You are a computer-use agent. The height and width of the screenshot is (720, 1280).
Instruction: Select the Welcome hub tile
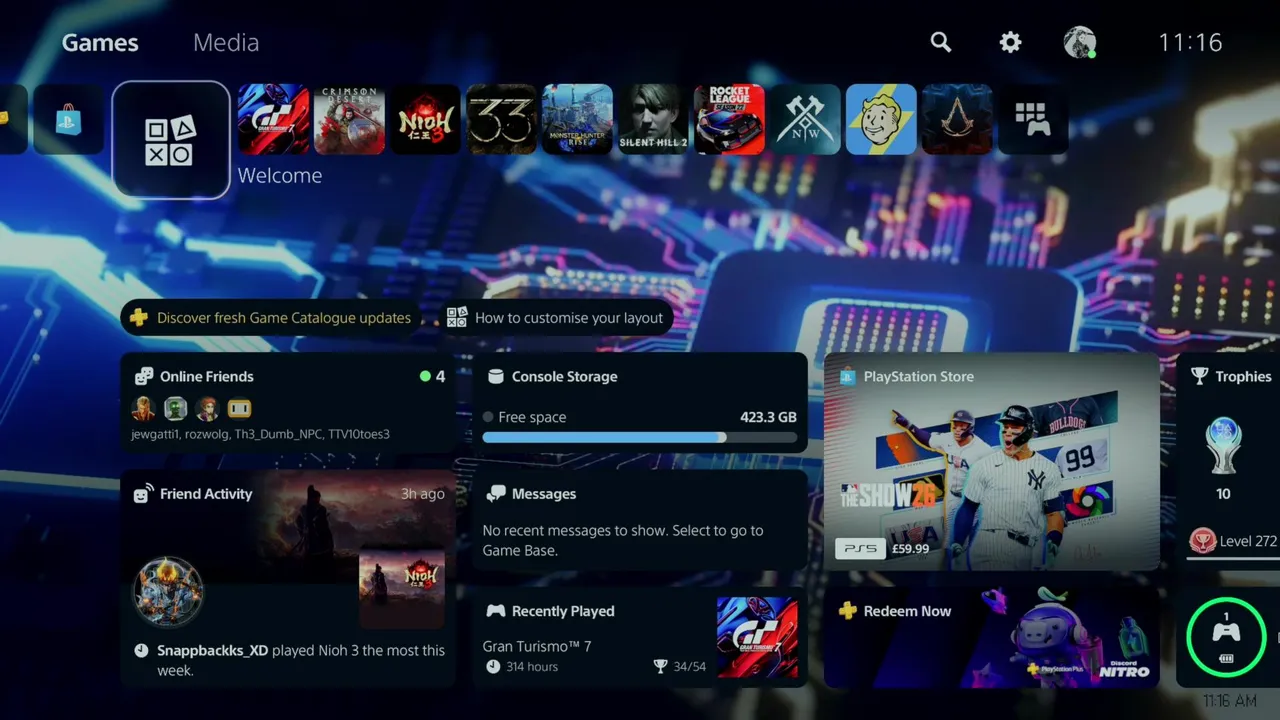[x=171, y=140]
